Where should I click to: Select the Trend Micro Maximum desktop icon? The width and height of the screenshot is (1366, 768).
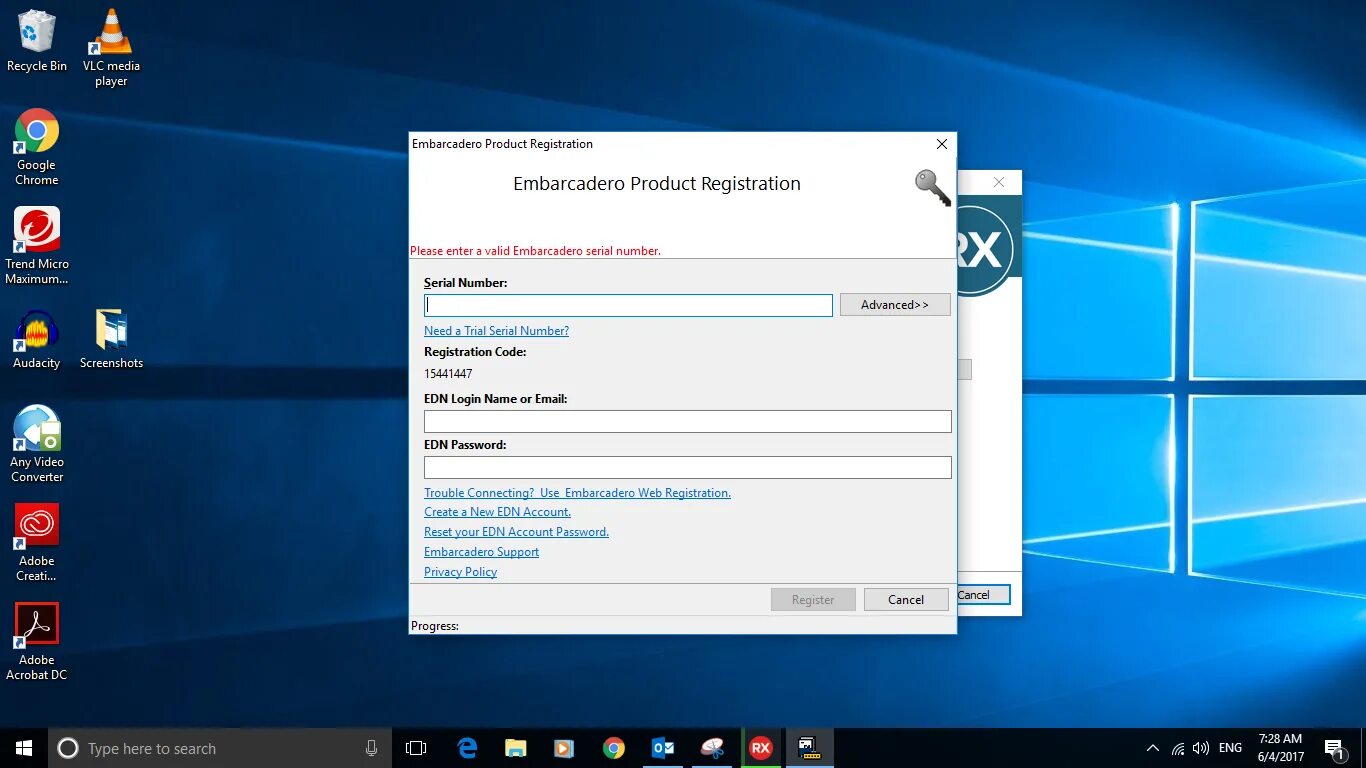(x=37, y=246)
